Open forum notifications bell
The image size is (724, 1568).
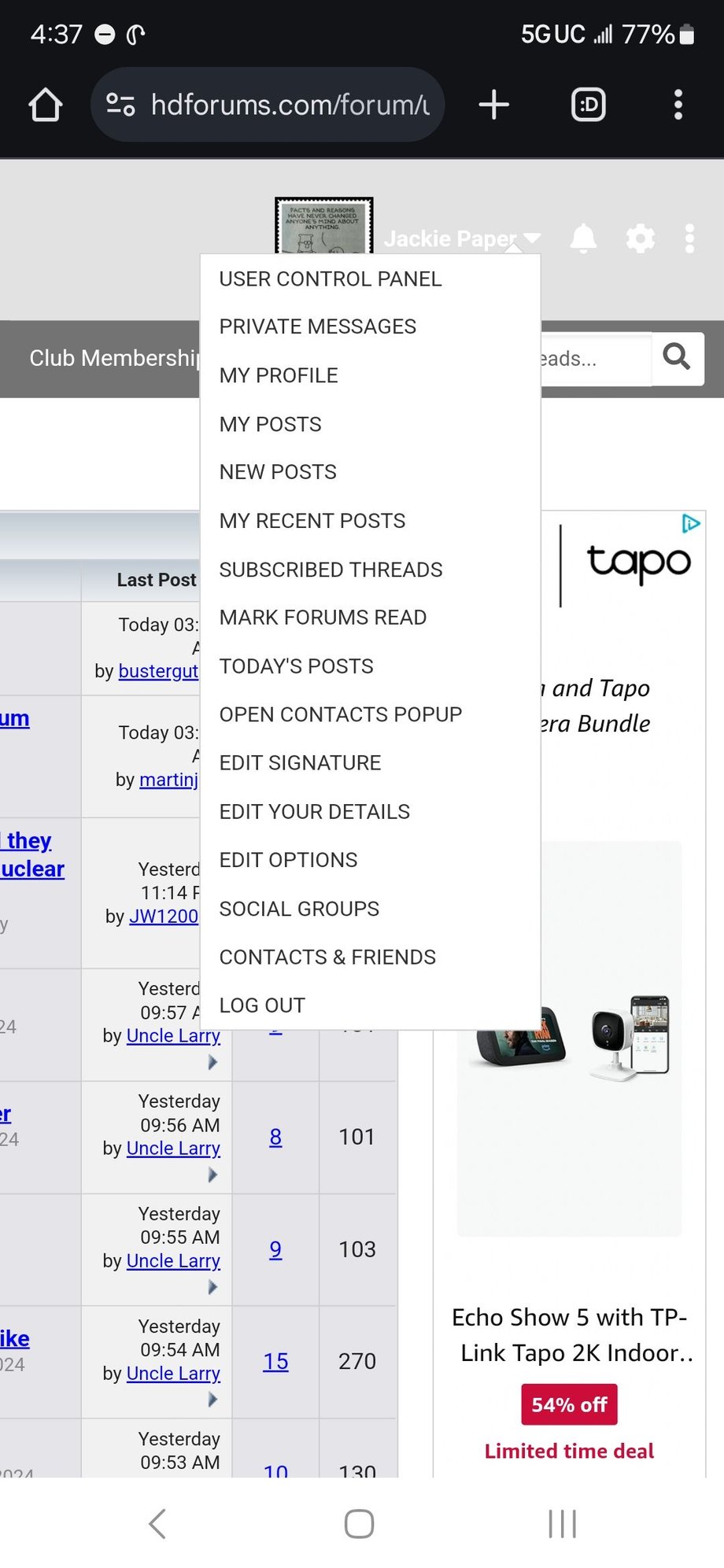583,238
